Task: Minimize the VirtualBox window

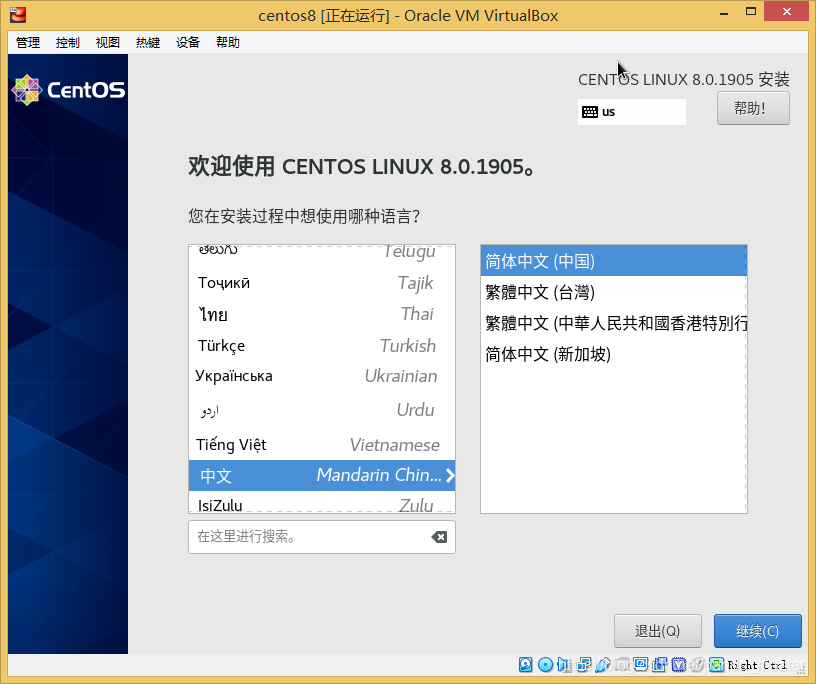Action: point(724,12)
